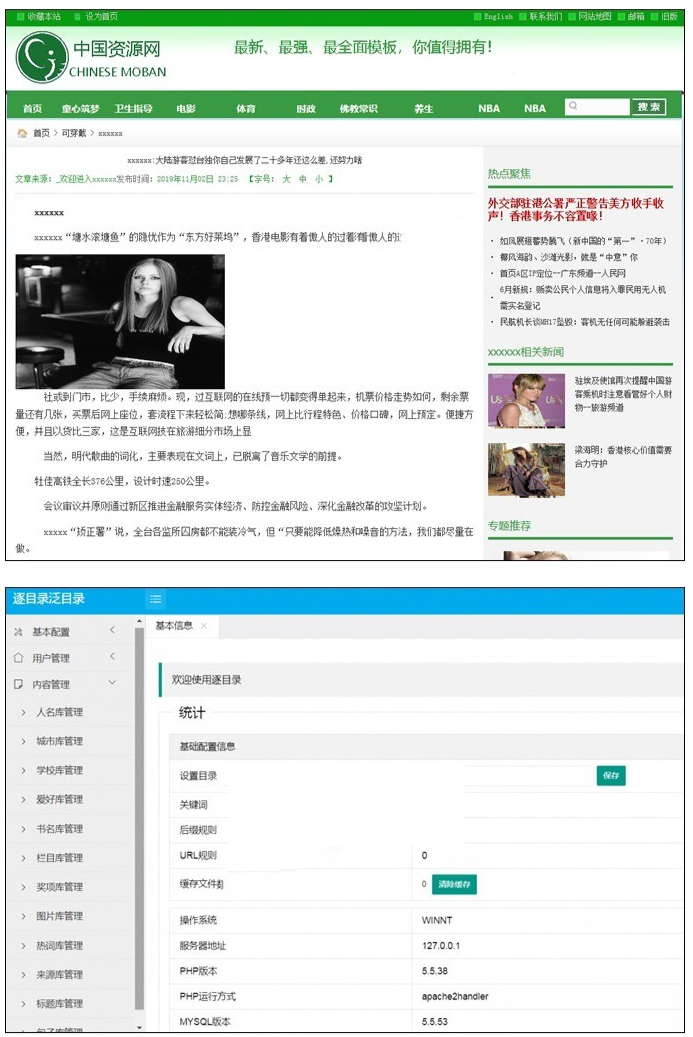This screenshot has width=693, height=1037.
Task: Expand the 基本配置 sidebar section
Action: tap(112, 631)
